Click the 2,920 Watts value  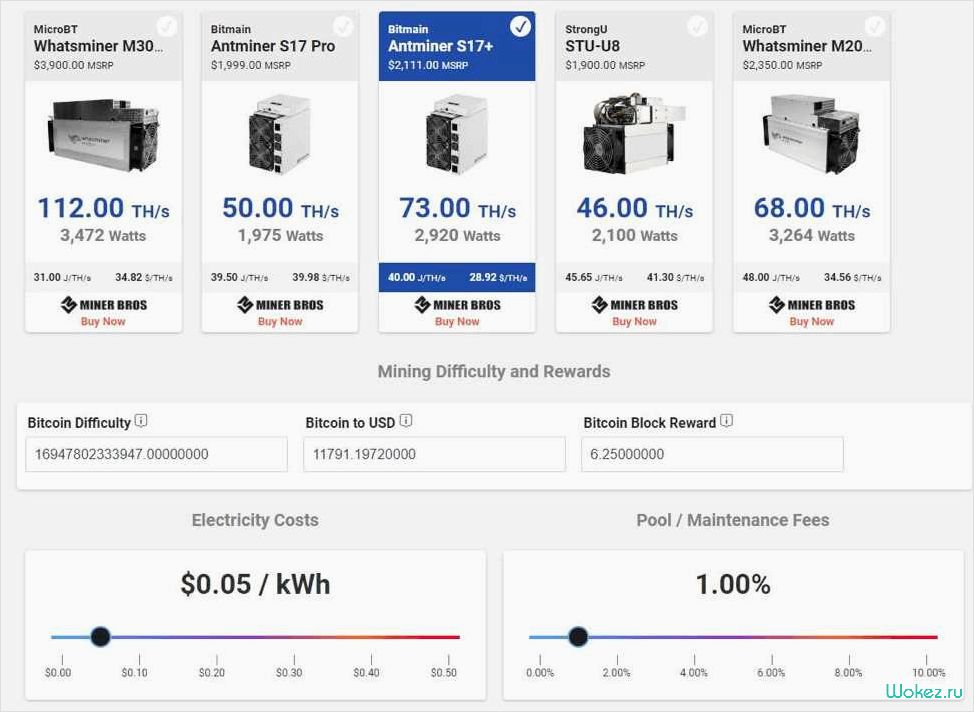pyautogui.click(x=457, y=235)
